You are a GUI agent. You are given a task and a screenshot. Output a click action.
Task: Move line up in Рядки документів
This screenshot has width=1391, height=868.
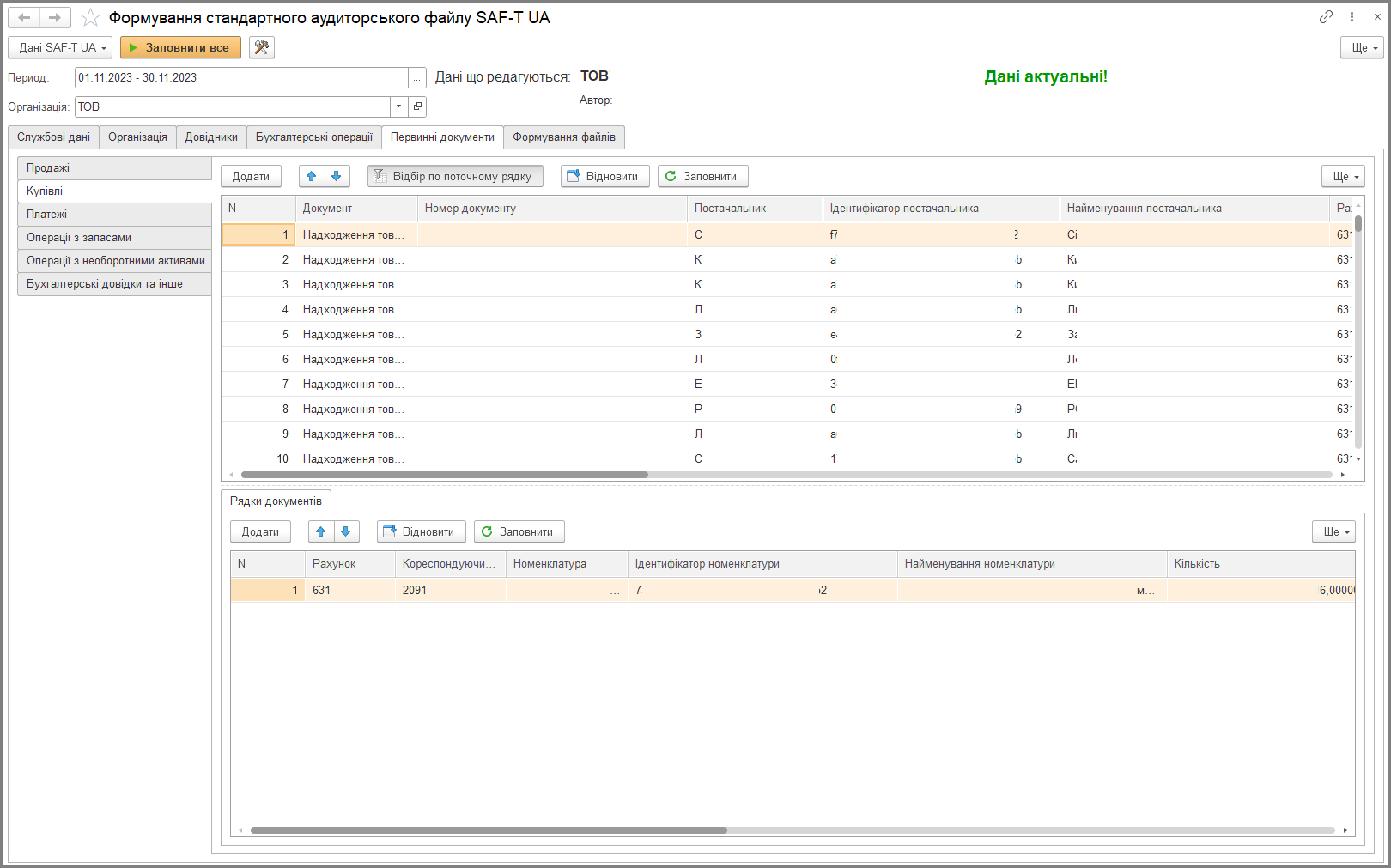pos(321,531)
